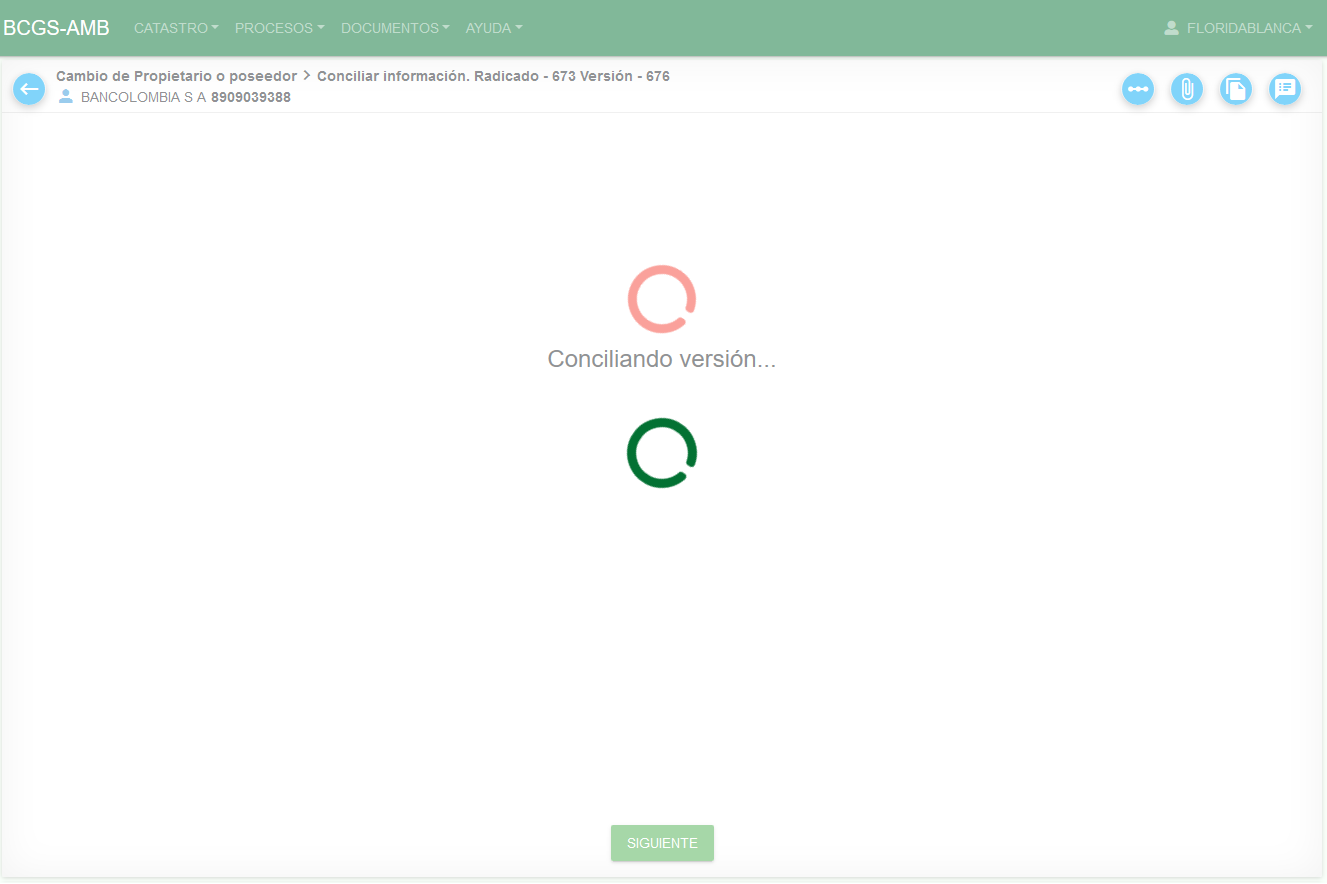The image size is (1327, 884).
Task: Click the Cambio de Propietario o poseedor breadcrumb
Action: tap(176, 76)
